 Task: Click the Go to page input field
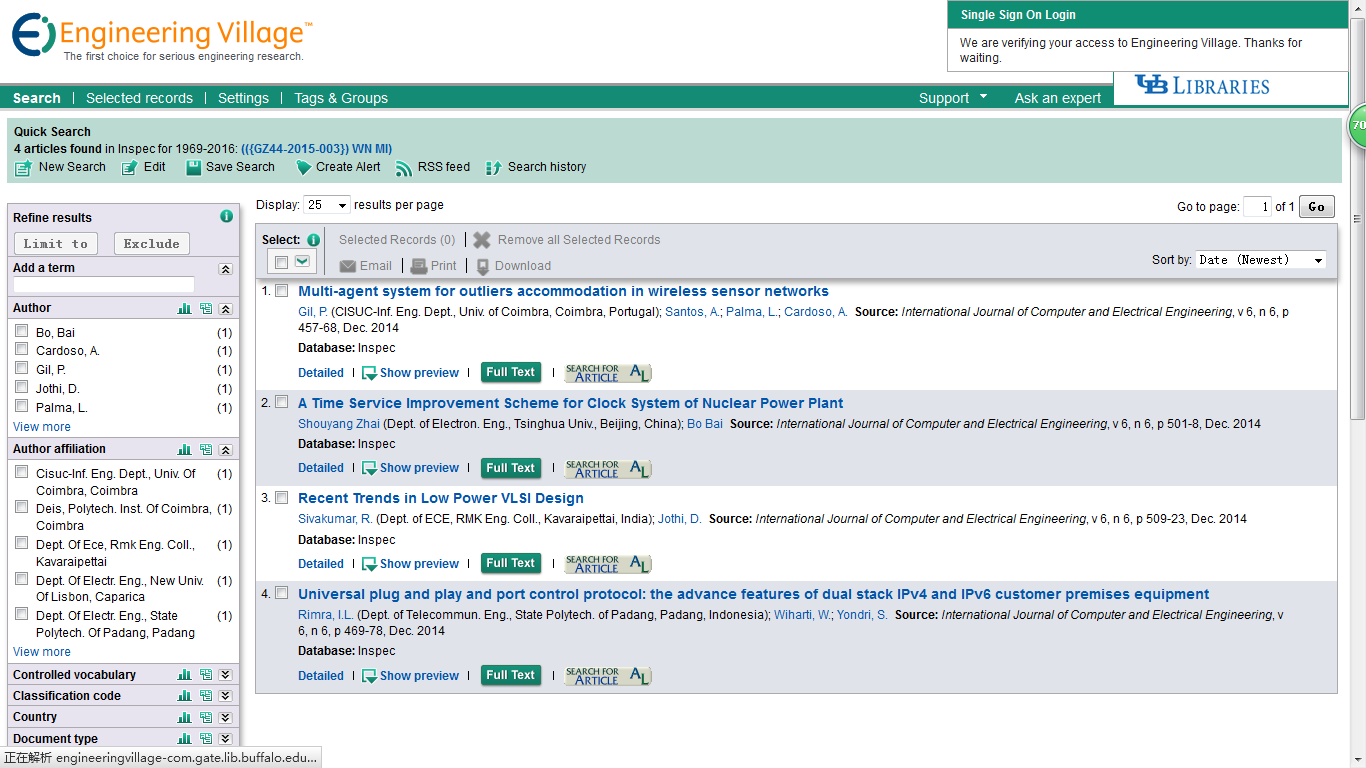[x=1257, y=207]
